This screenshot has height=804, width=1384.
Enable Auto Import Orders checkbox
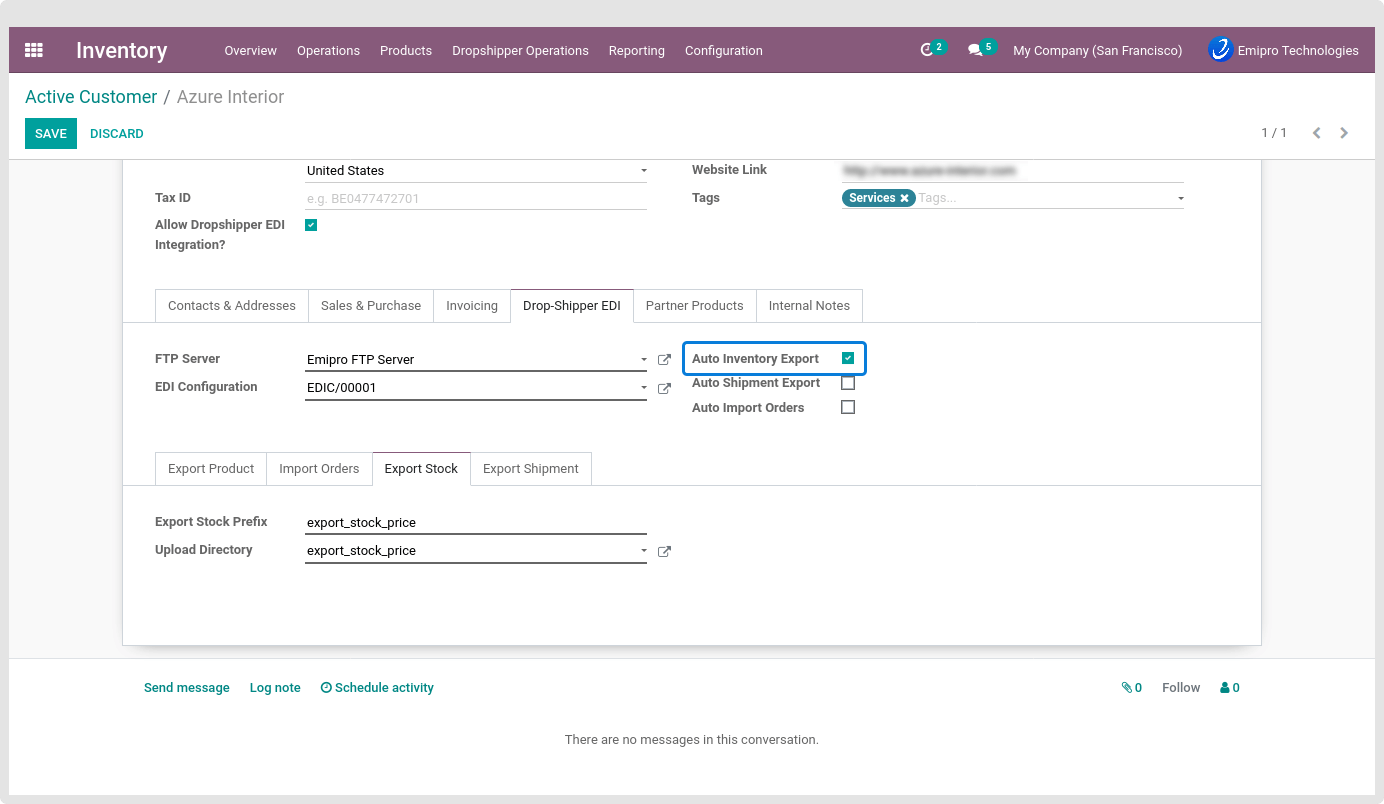pyautogui.click(x=848, y=407)
